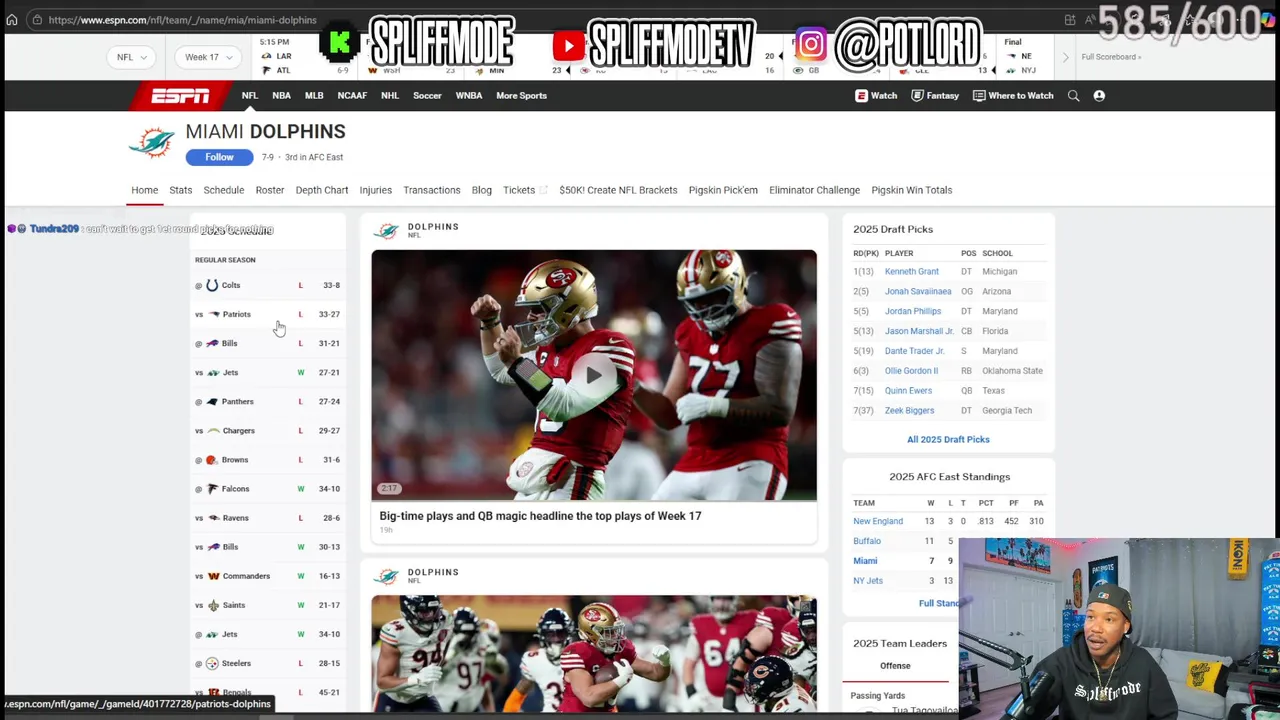Switch to the Depth Chart tab
The width and height of the screenshot is (1280, 720).
pyautogui.click(x=322, y=190)
